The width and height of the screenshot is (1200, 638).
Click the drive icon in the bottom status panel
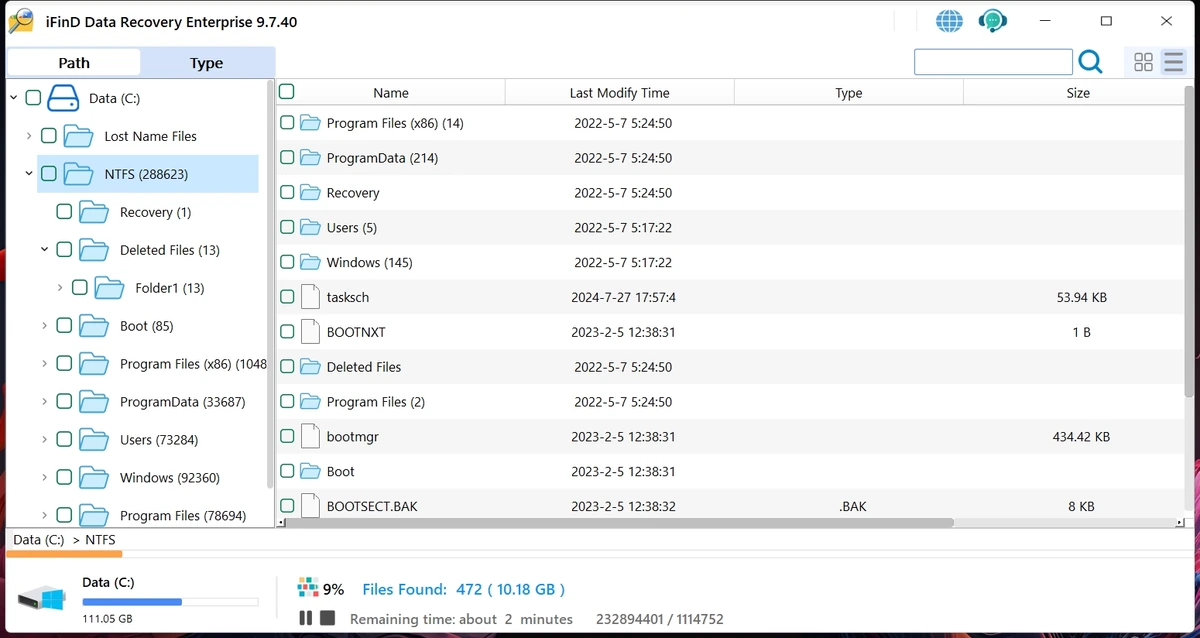click(x=42, y=599)
